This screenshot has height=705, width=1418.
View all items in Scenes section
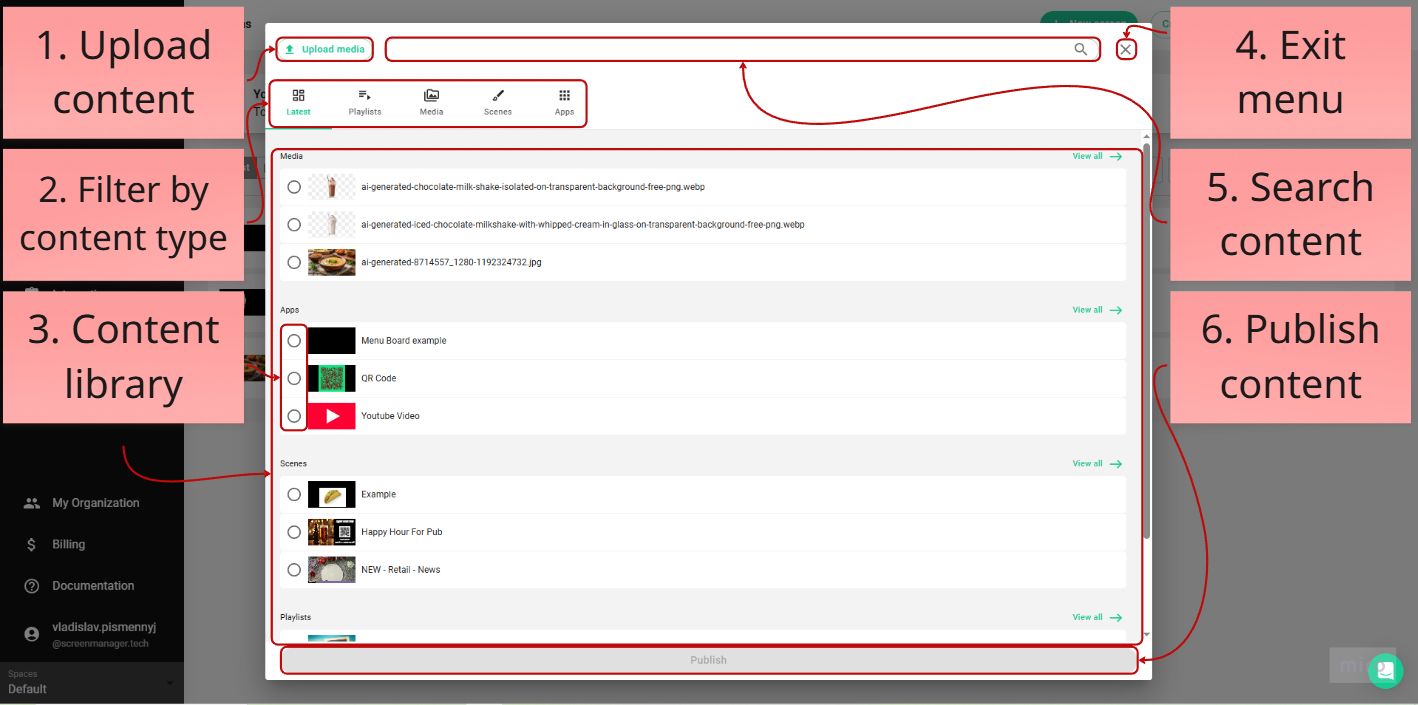tap(1097, 464)
